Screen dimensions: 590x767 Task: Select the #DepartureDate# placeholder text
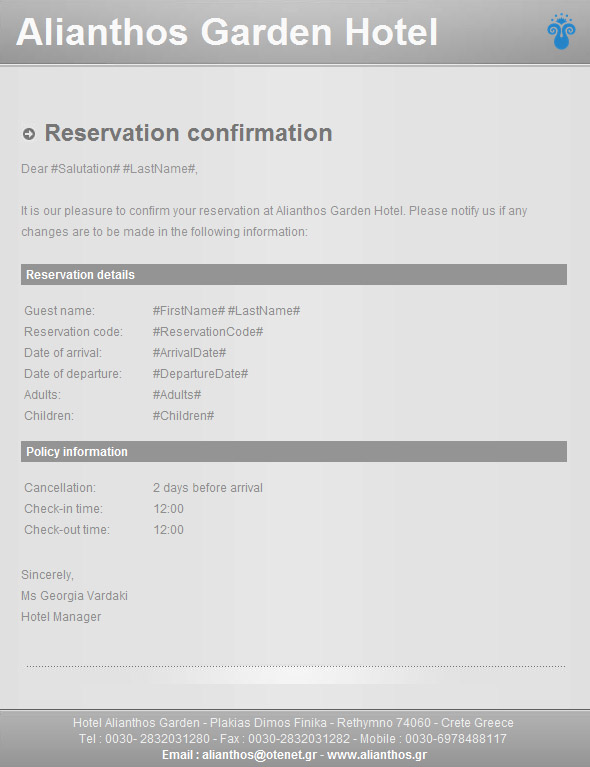(x=200, y=374)
